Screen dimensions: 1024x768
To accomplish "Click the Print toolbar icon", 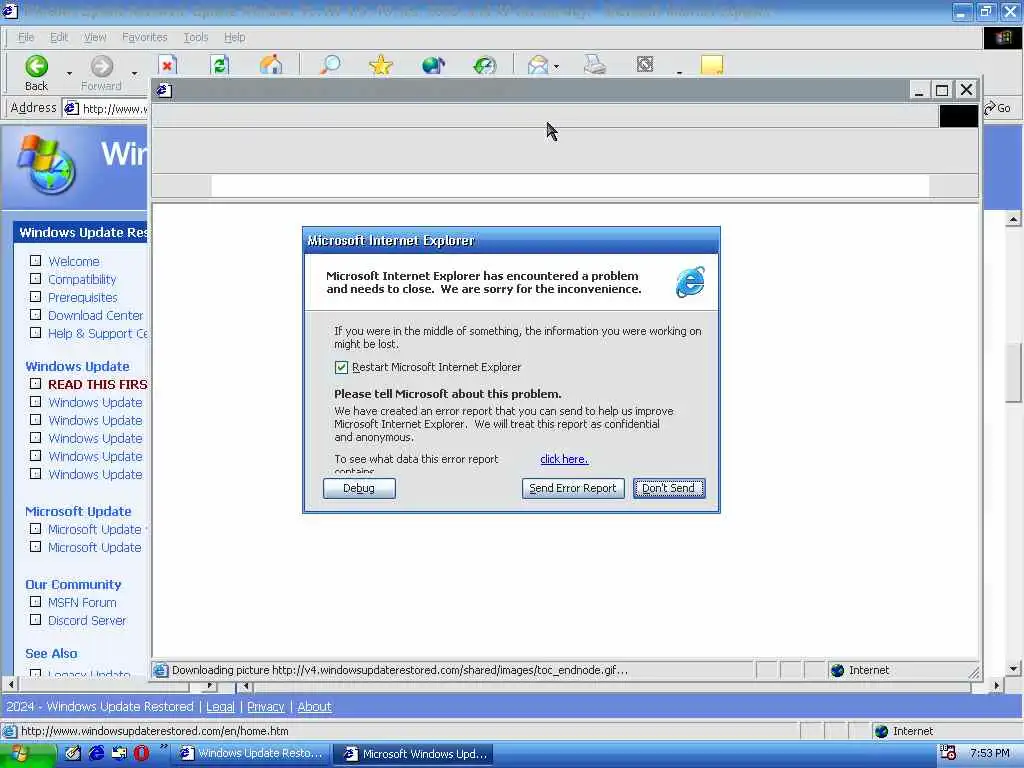I will click(594, 65).
